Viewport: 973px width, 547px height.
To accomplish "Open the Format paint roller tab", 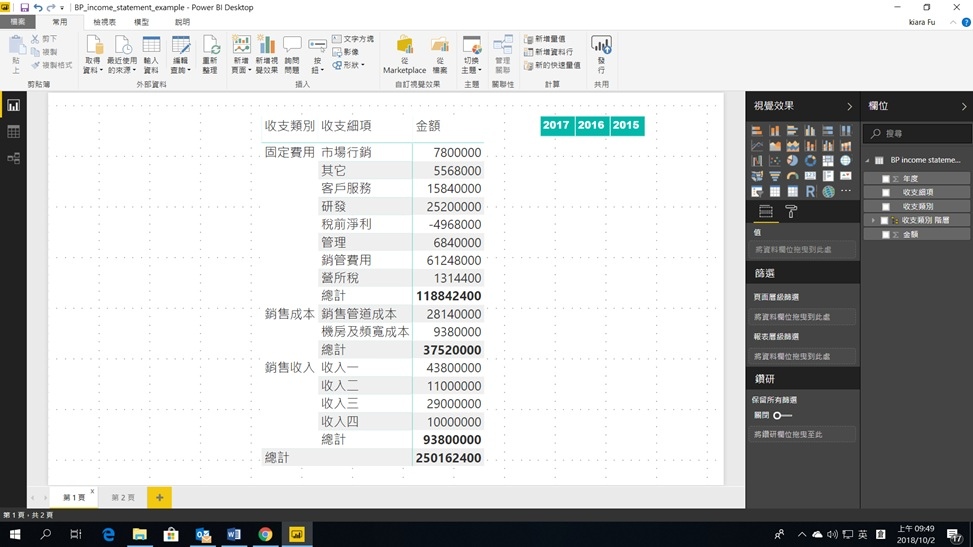I will pyautogui.click(x=791, y=212).
